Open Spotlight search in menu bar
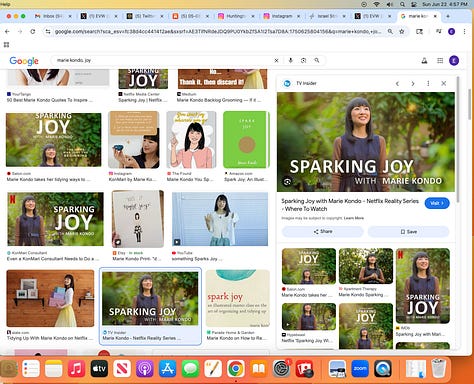Screen dimensions: 474x384 402,4
